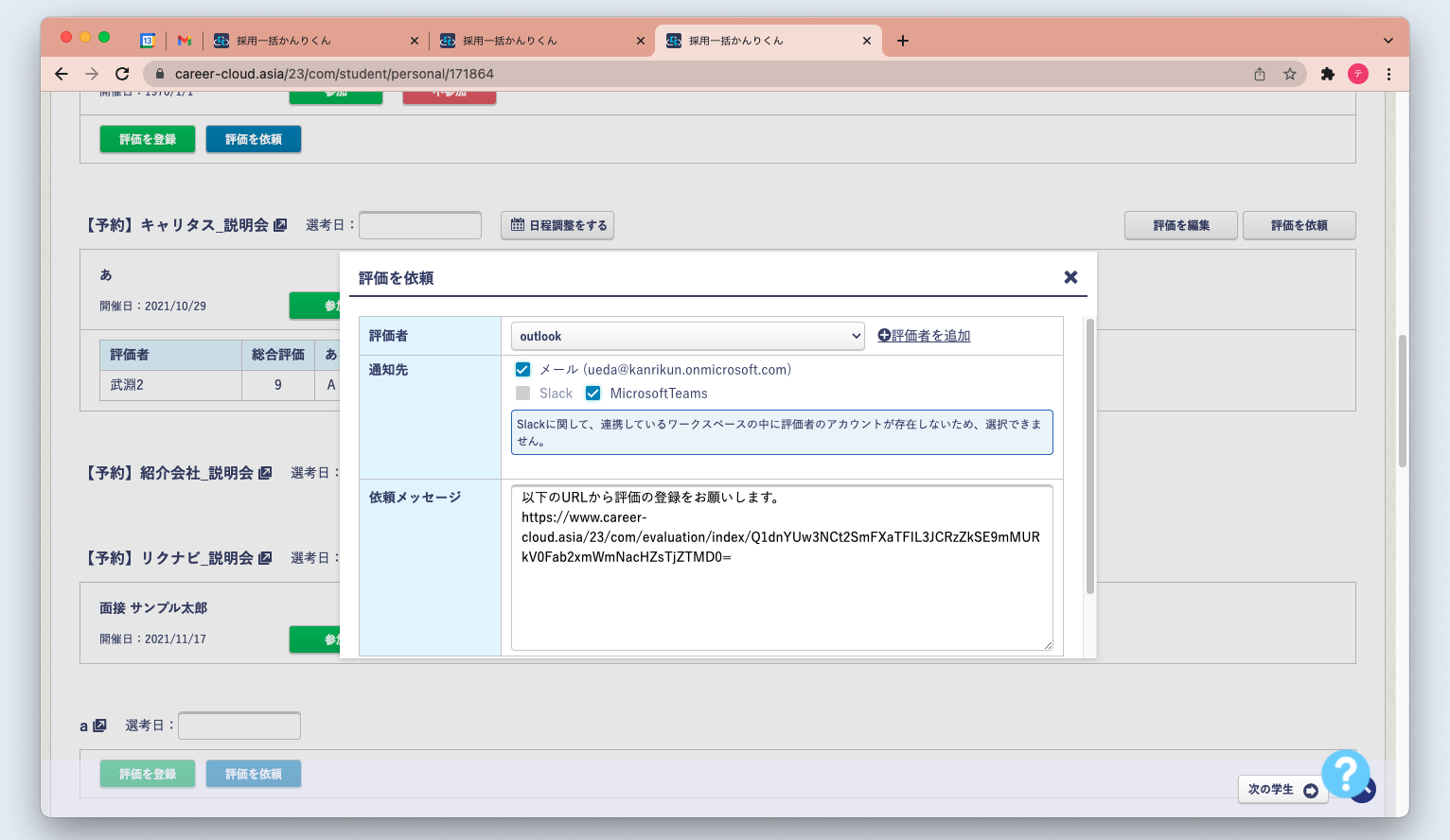
Task: Click the 評価者を追加 link
Action: click(925, 336)
